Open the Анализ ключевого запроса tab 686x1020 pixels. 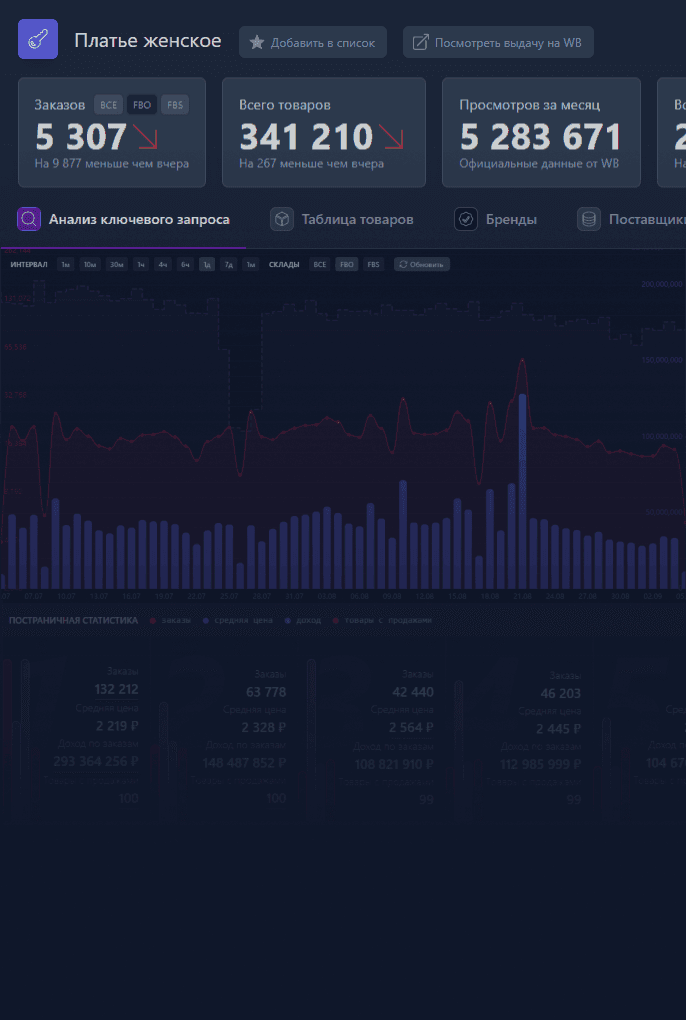124,219
